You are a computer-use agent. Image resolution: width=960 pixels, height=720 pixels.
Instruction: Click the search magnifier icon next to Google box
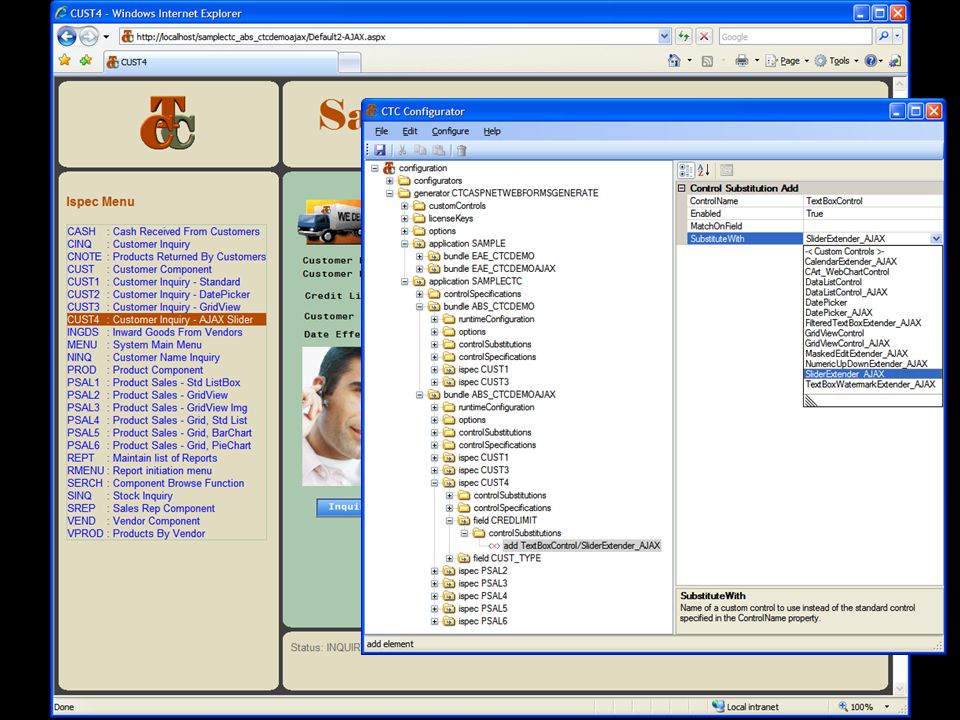pyautogui.click(x=883, y=37)
